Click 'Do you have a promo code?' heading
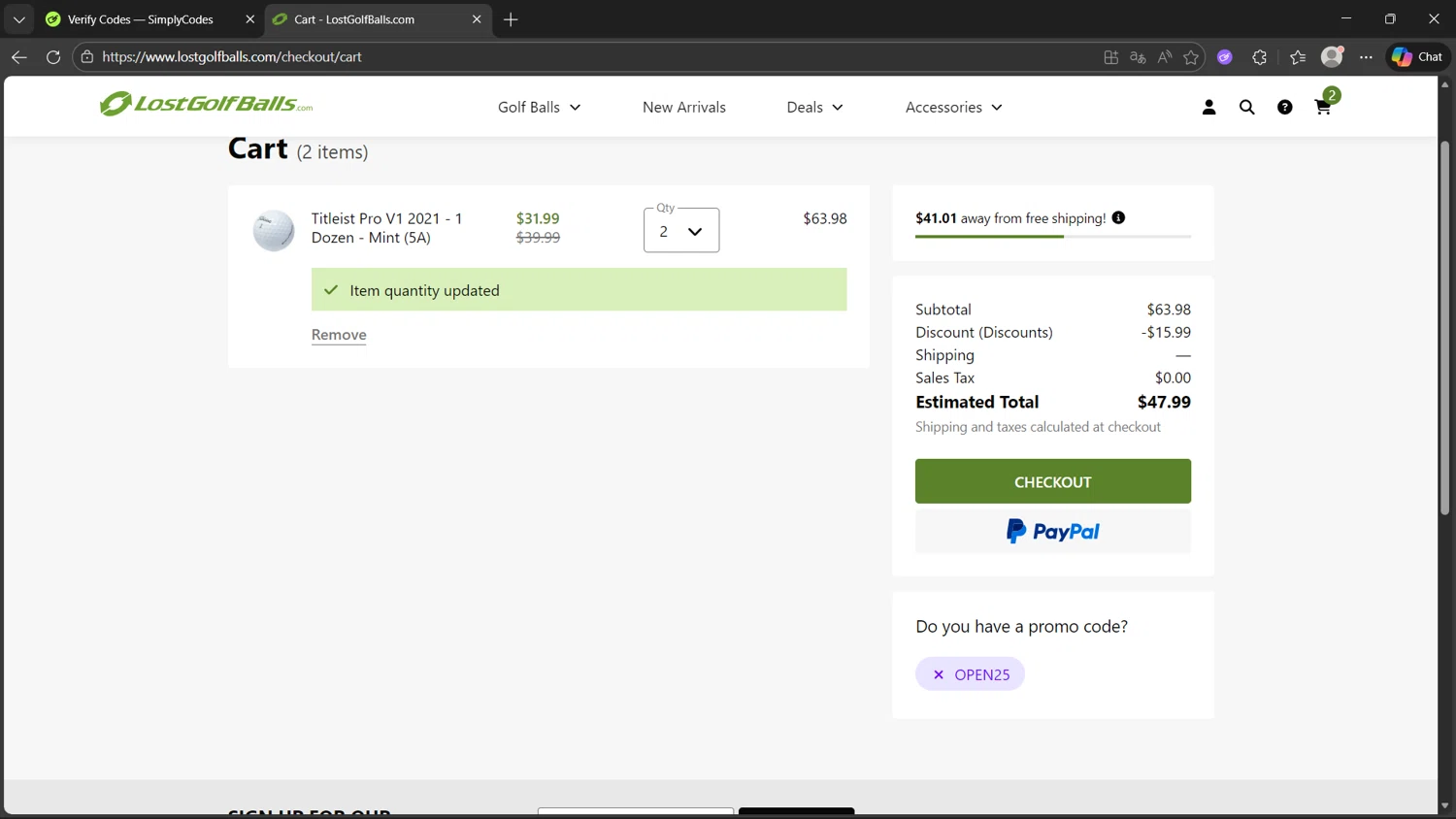The width and height of the screenshot is (1456, 819). (1021, 626)
